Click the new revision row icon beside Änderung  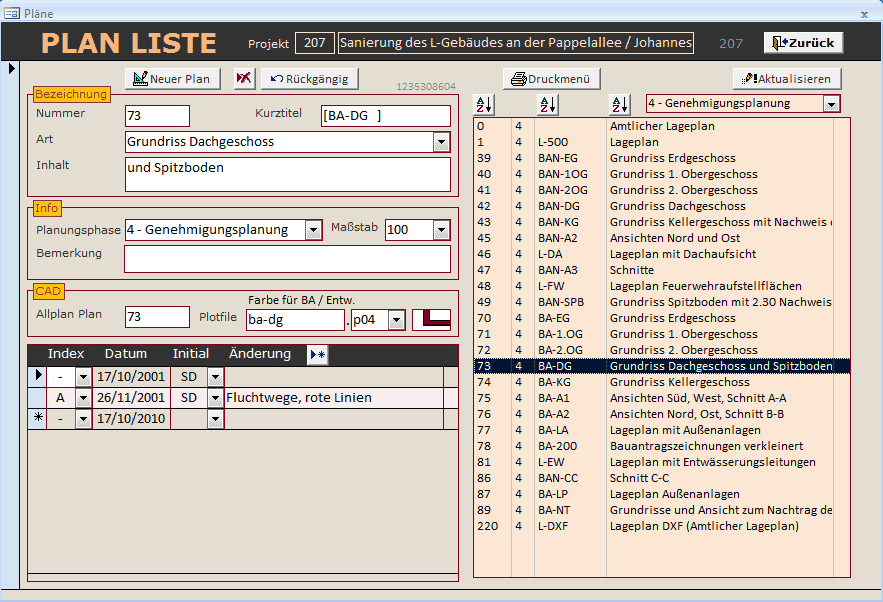pos(318,354)
